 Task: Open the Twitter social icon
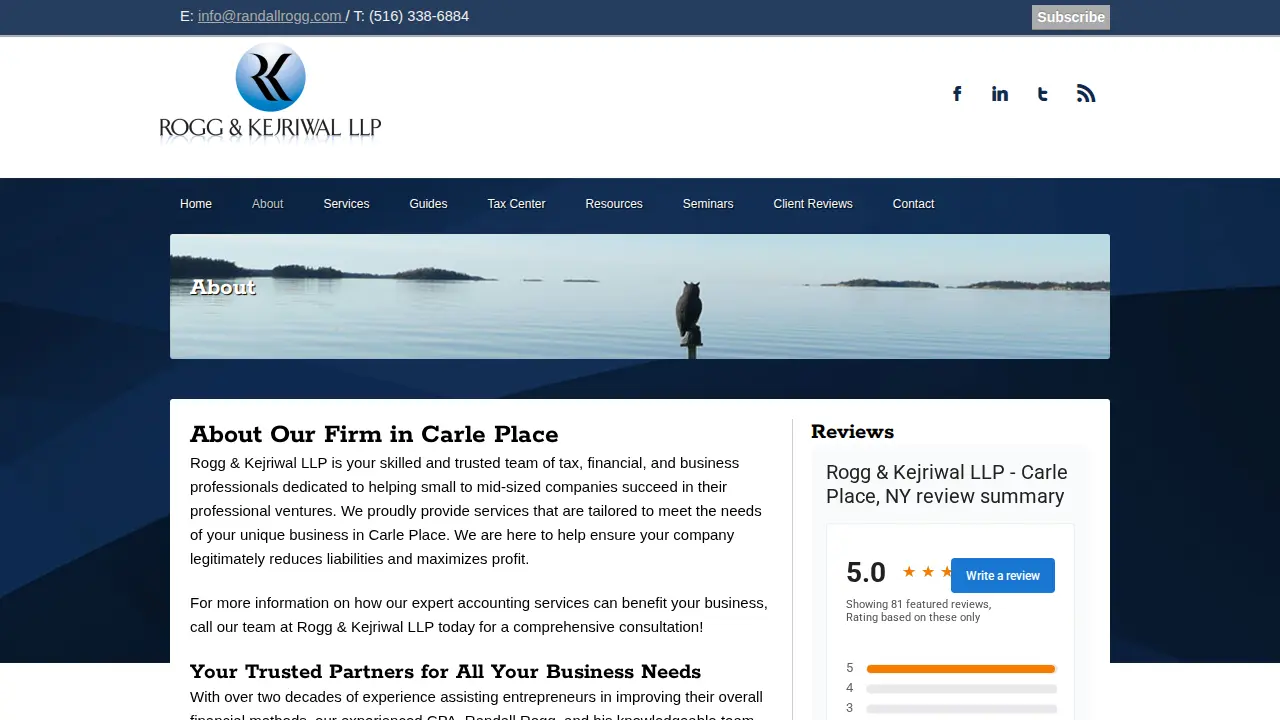tap(1043, 94)
